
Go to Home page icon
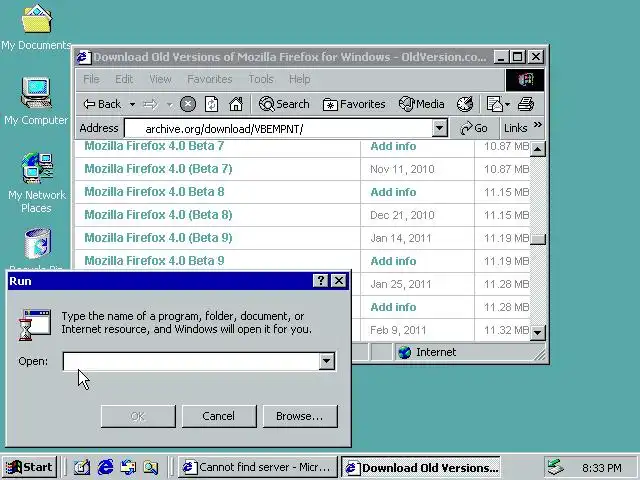[x=236, y=104]
